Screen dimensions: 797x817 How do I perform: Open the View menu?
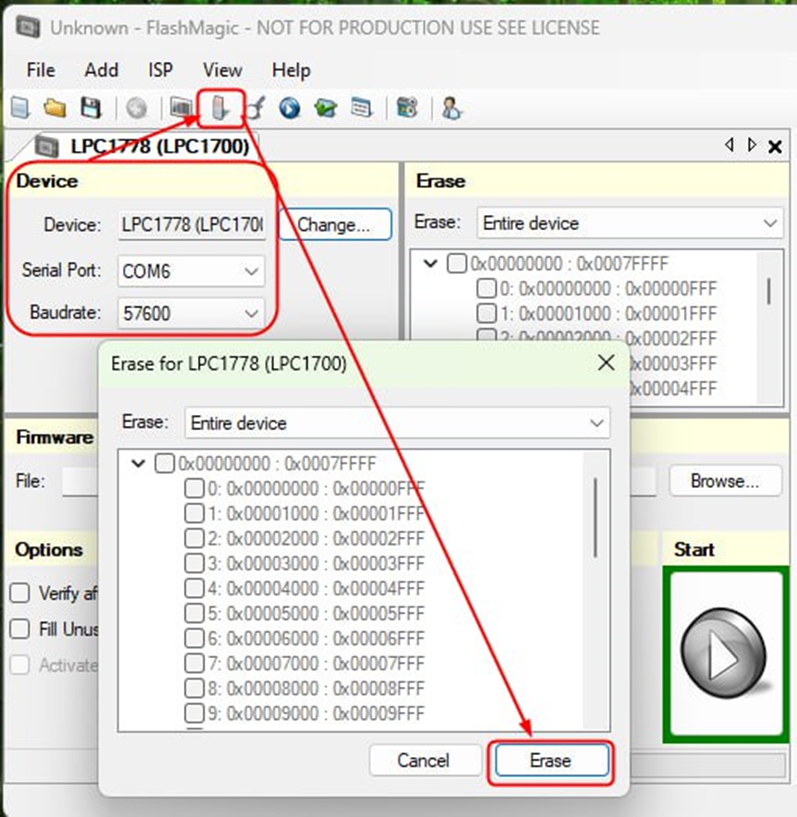(222, 70)
